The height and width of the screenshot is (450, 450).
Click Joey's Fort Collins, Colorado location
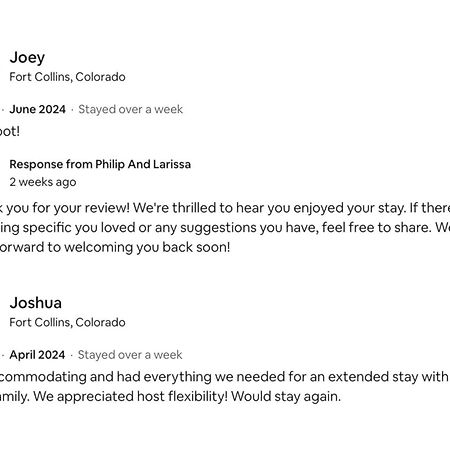[x=67, y=77]
